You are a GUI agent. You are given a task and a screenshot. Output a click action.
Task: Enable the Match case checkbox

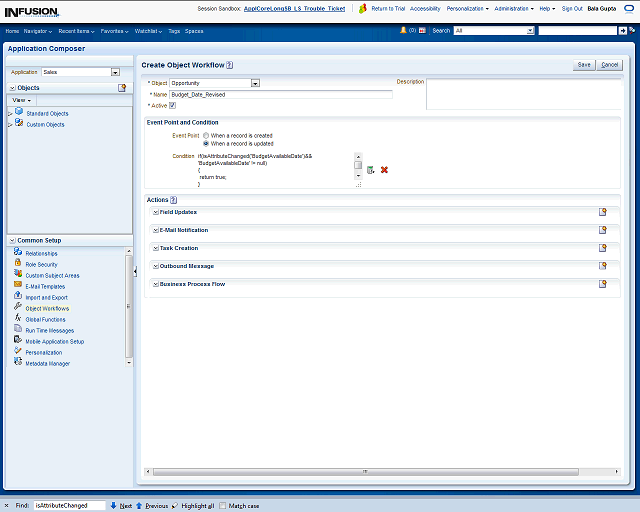pyautogui.click(x=223, y=506)
